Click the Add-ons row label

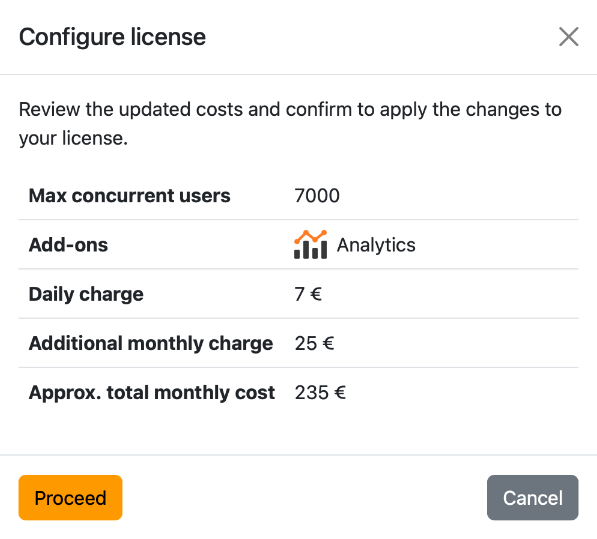point(69,245)
